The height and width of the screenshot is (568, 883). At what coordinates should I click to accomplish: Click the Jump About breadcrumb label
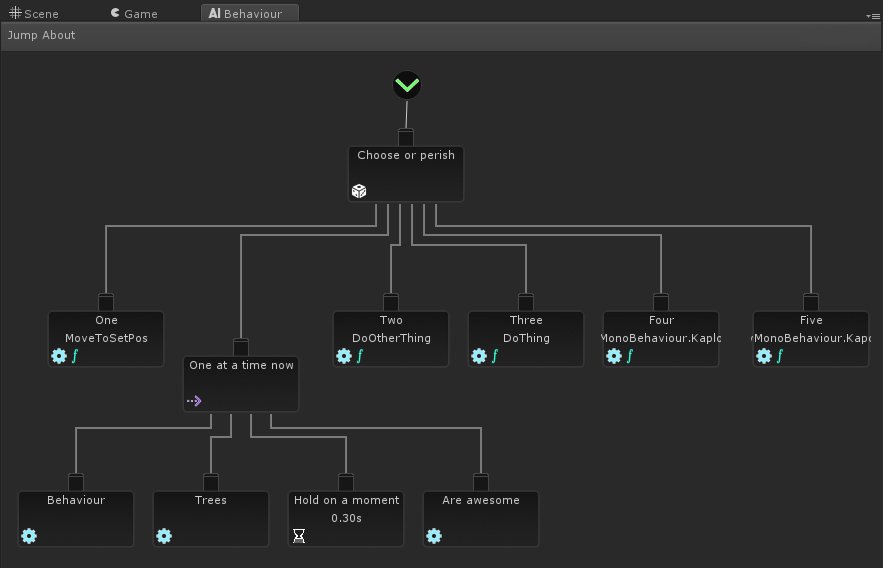coord(41,35)
